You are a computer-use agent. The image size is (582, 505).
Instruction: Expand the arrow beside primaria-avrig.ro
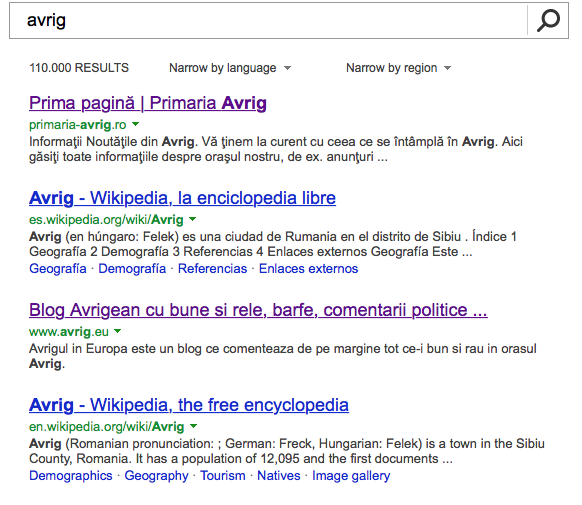[135, 124]
